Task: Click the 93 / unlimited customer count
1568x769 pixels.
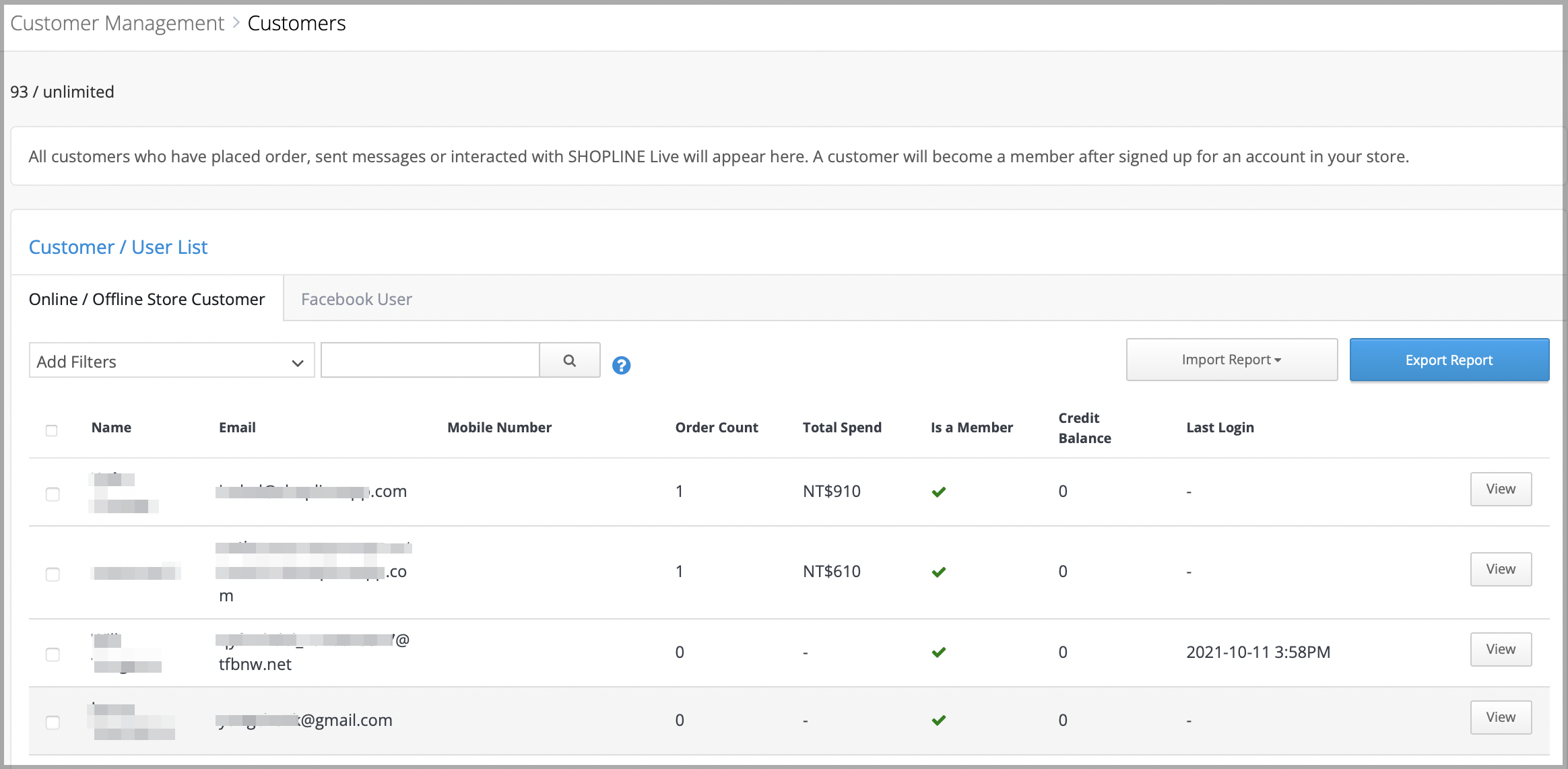Action: (x=62, y=92)
